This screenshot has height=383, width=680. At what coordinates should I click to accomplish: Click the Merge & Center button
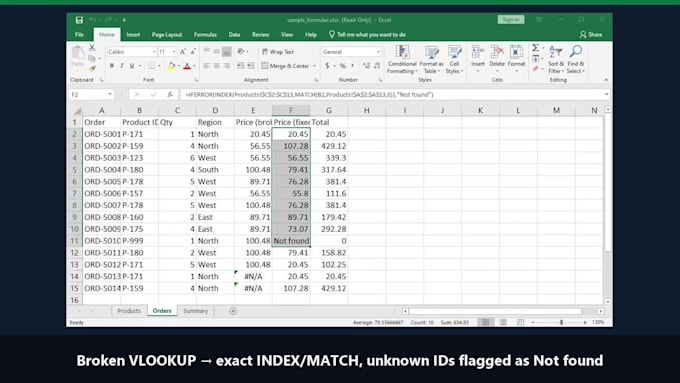285,66
